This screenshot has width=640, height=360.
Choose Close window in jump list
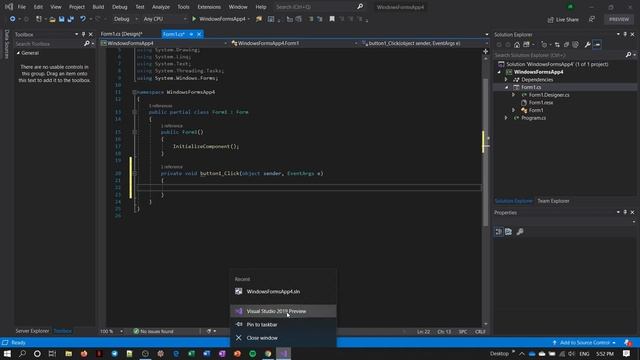[x=283, y=338]
